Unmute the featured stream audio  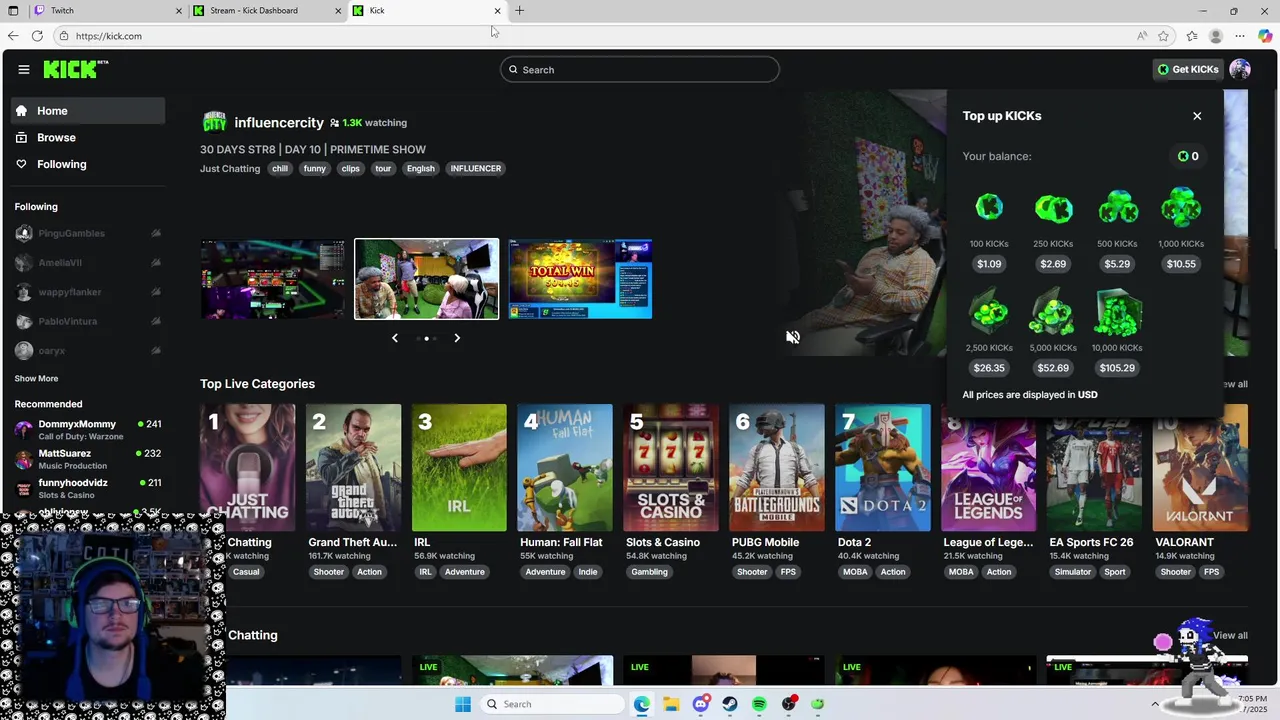point(793,337)
